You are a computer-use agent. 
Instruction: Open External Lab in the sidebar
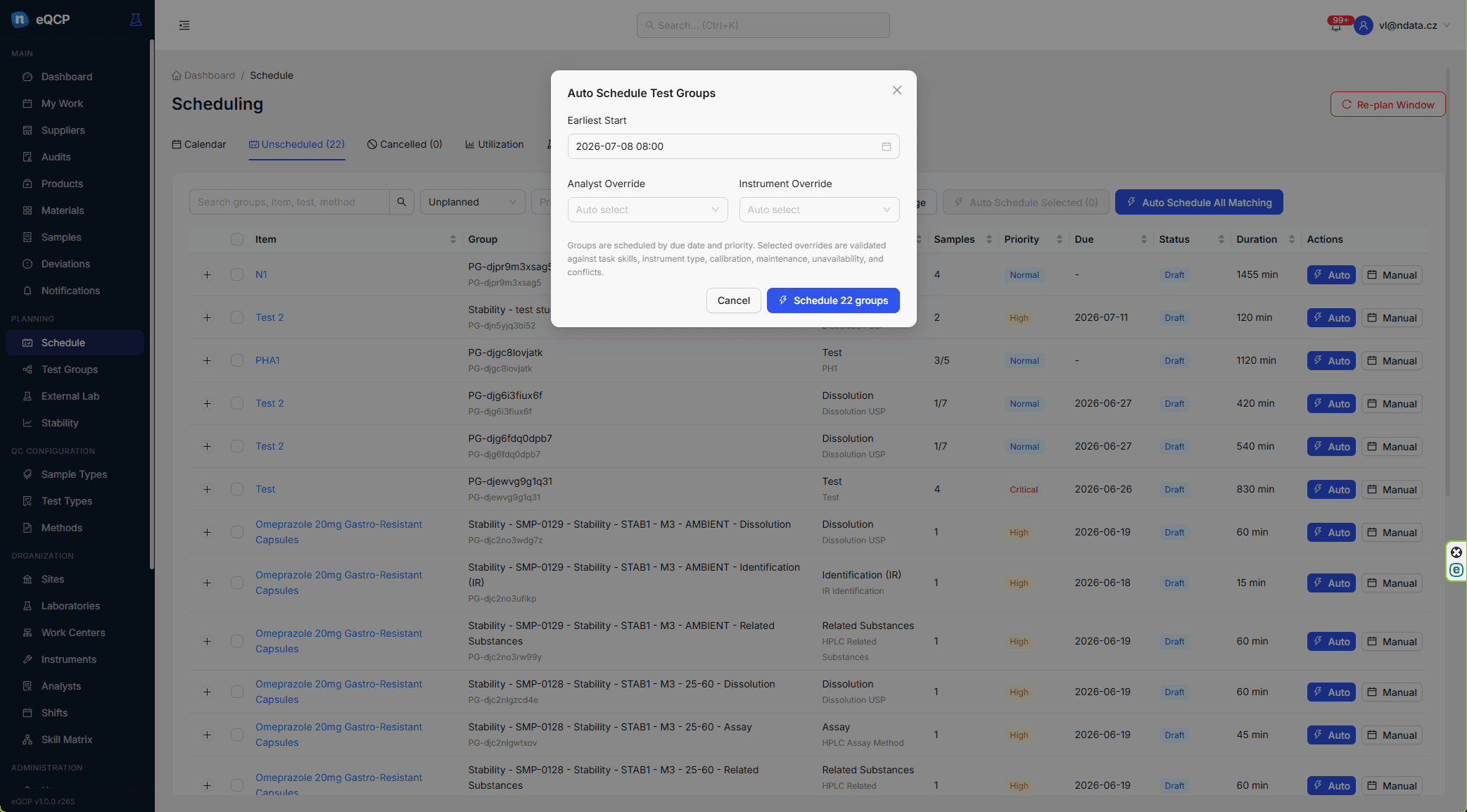pyautogui.click(x=70, y=396)
